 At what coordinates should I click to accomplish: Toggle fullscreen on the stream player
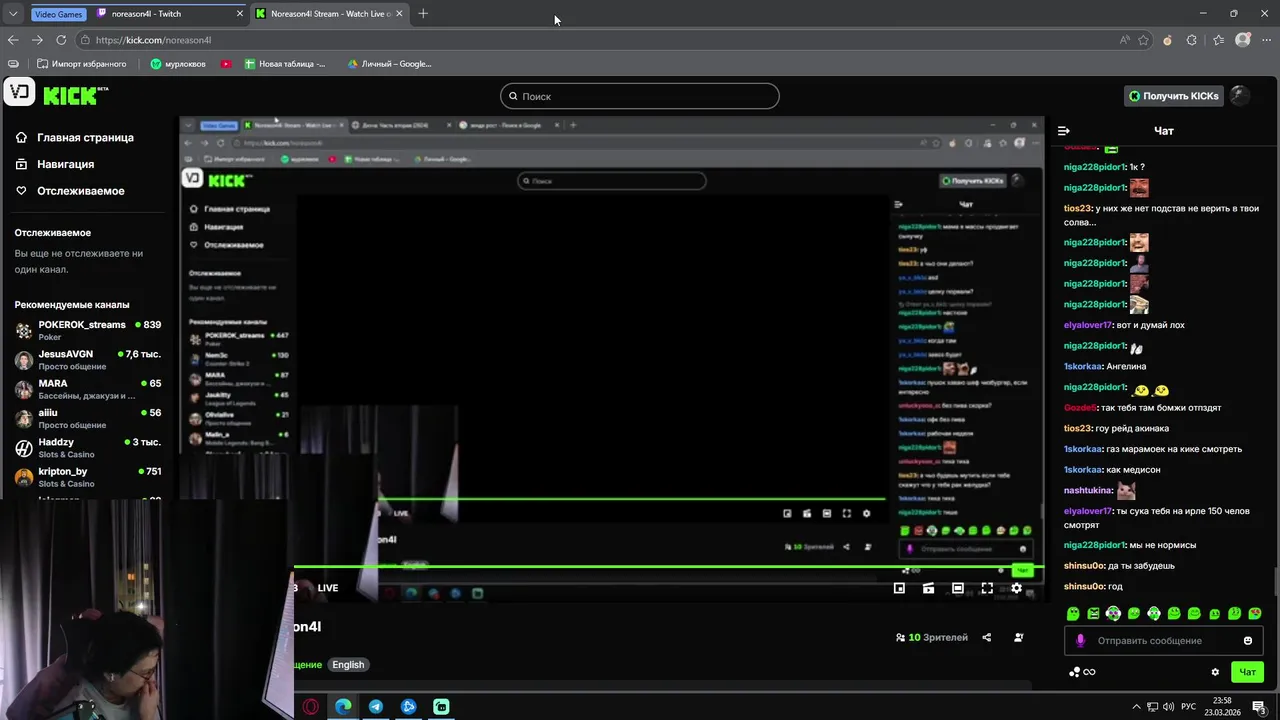point(987,588)
